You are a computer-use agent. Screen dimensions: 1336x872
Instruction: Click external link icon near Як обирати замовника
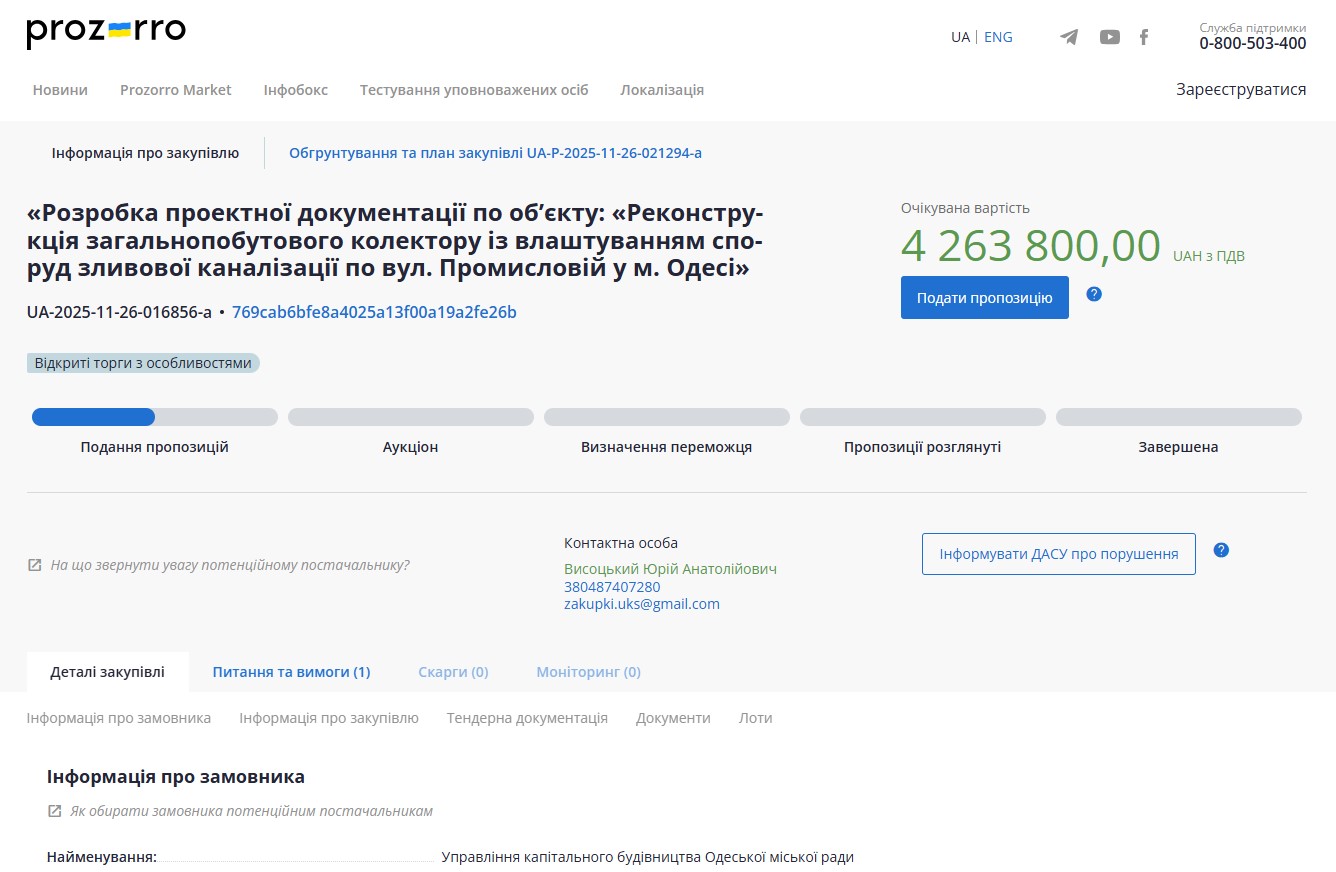pyautogui.click(x=55, y=811)
